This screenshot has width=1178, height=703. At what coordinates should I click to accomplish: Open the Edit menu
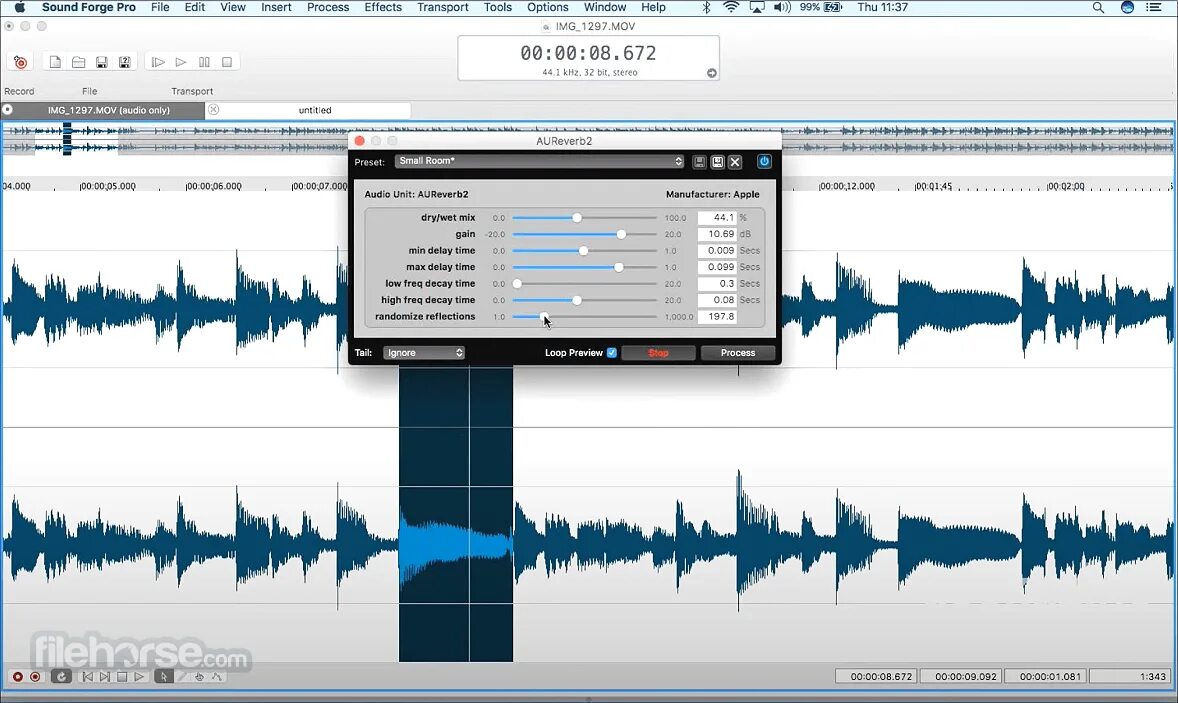tap(195, 8)
